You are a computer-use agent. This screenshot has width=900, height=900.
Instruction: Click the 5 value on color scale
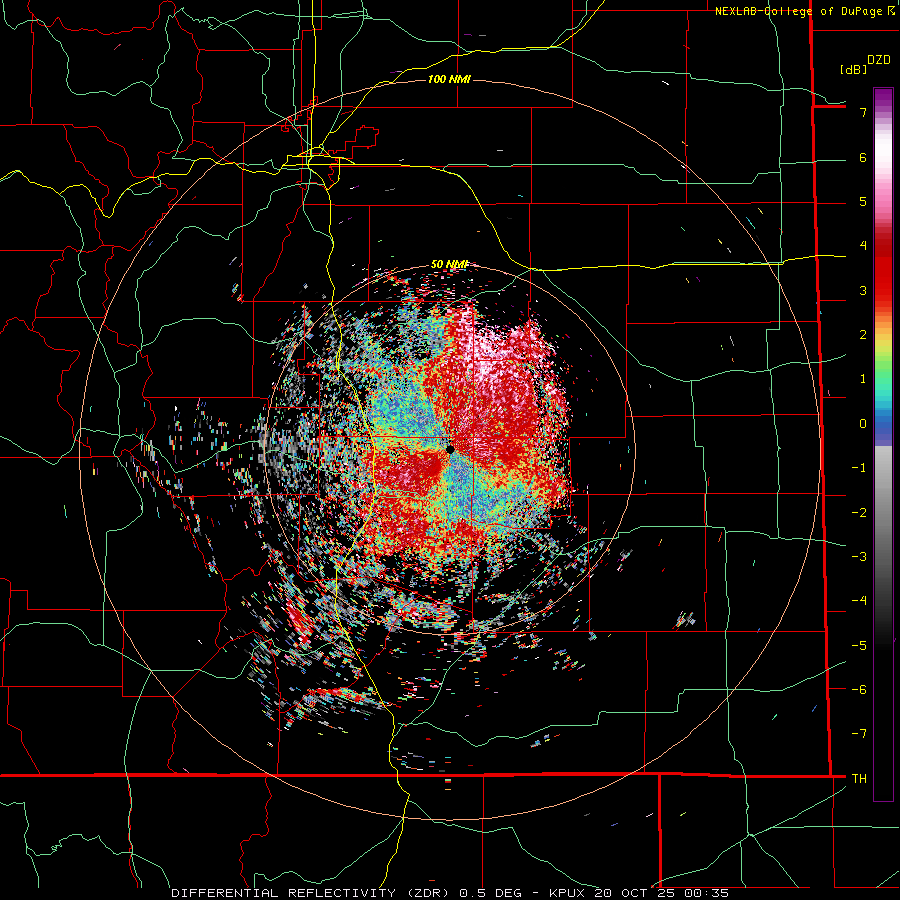point(863,201)
